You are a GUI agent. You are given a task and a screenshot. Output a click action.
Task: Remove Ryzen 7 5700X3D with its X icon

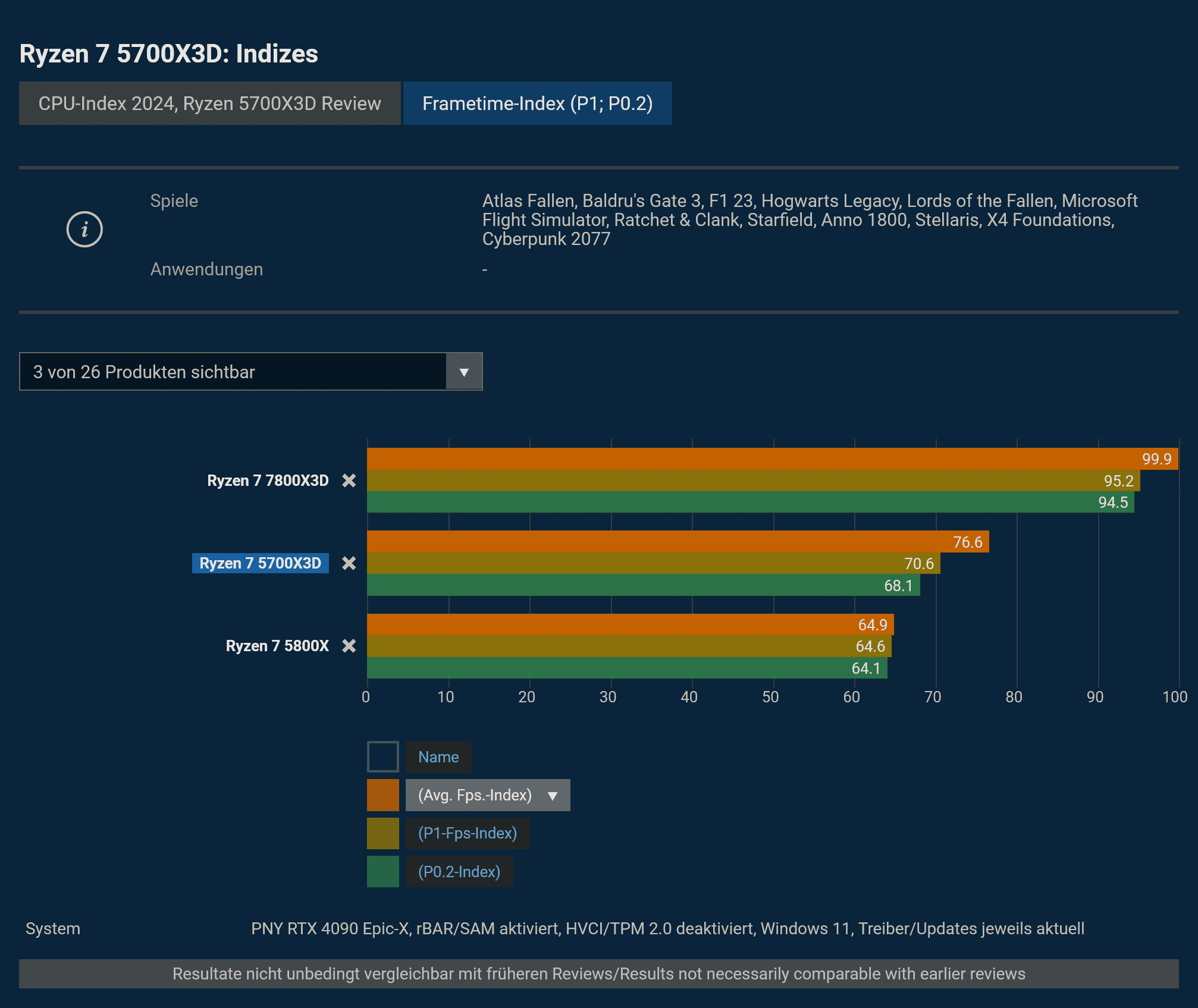[349, 563]
